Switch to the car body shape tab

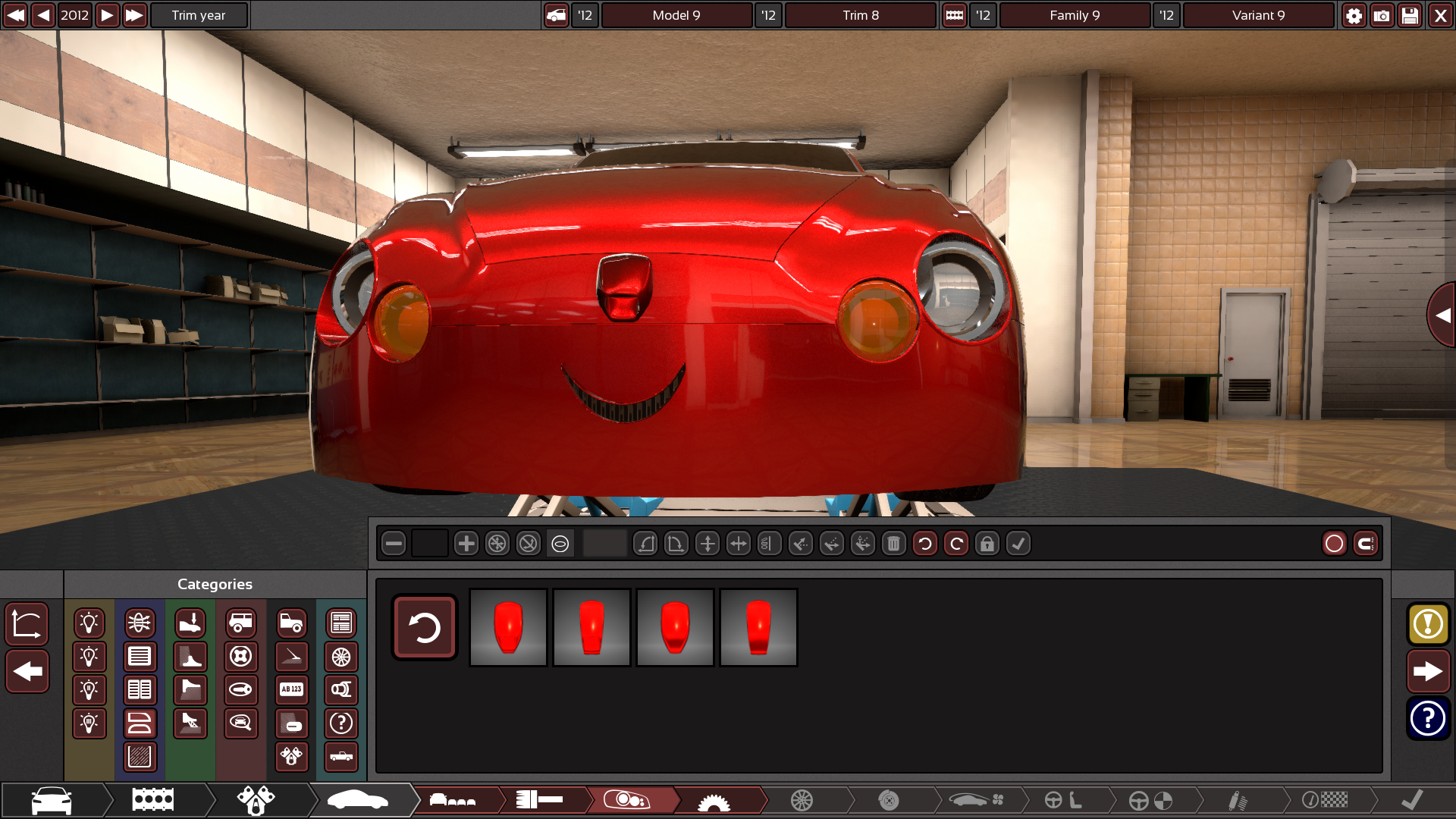coord(357,800)
